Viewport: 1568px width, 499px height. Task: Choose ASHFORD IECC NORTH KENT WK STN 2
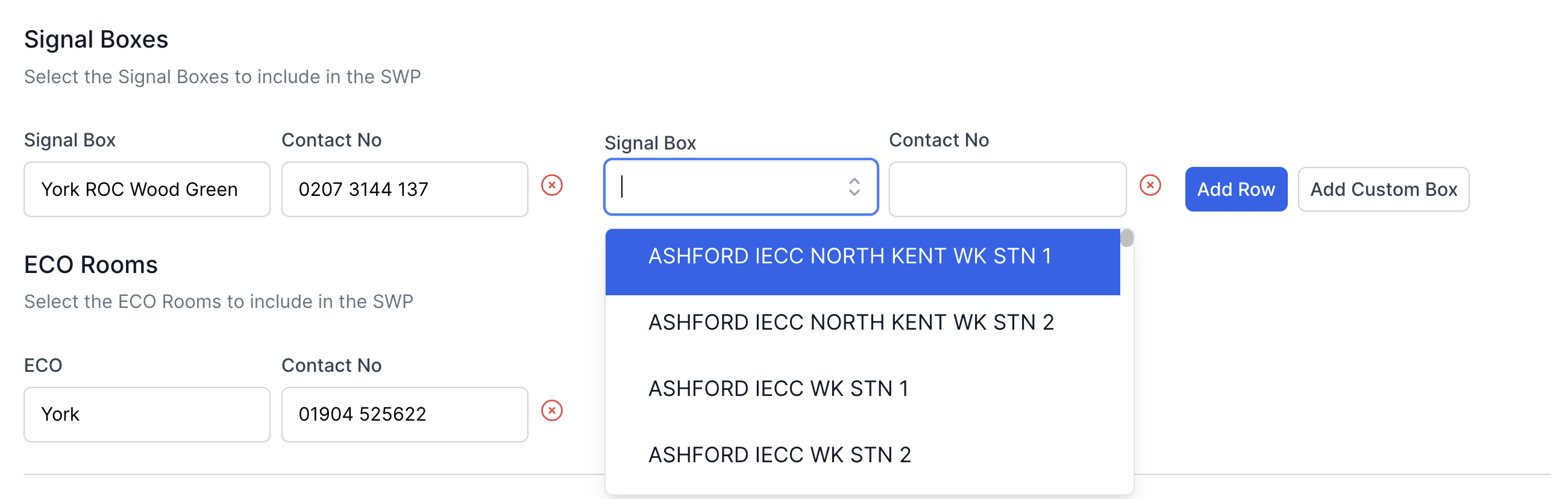click(850, 322)
